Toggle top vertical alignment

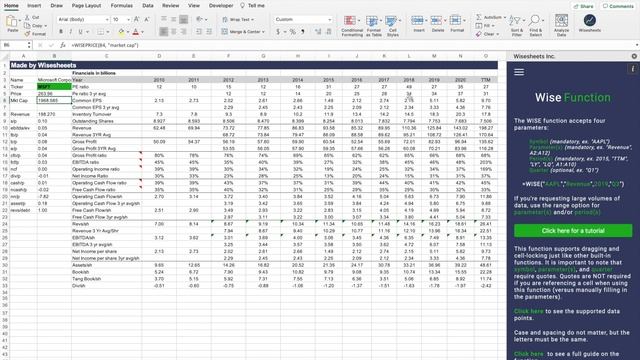point(163,19)
